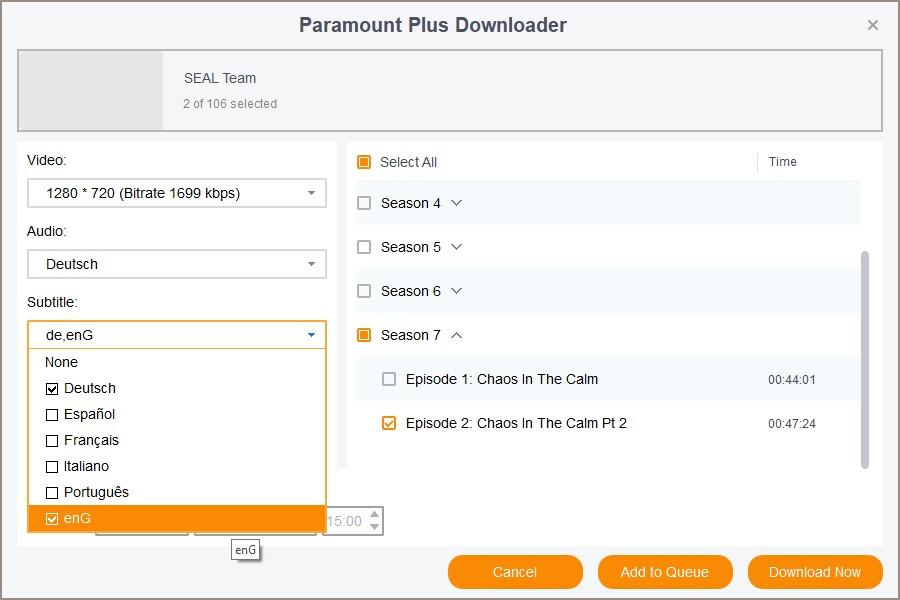
Task: Check Episode 1: Chaos In The Calm
Action: click(x=389, y=379)
